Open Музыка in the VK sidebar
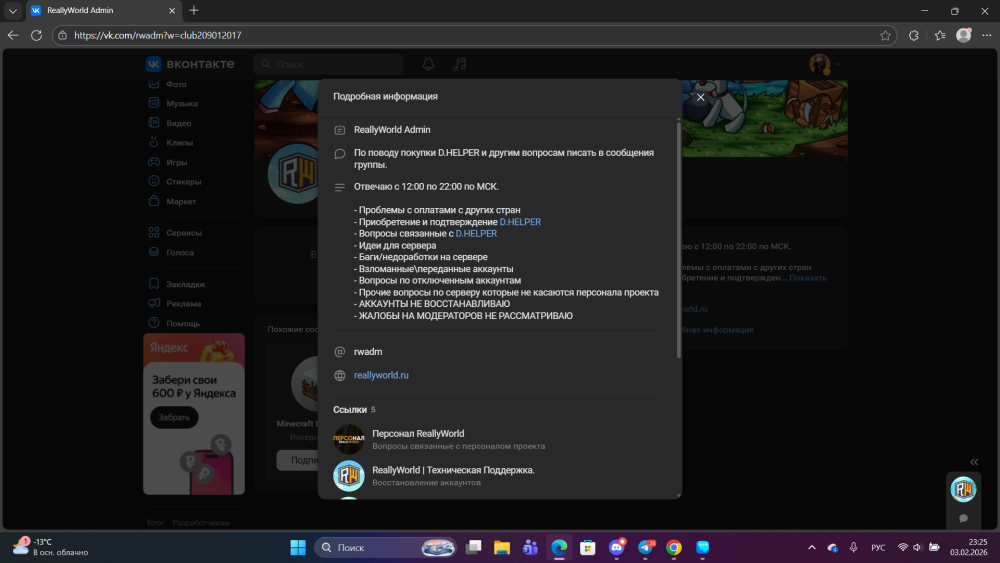 tap(182, 103)
